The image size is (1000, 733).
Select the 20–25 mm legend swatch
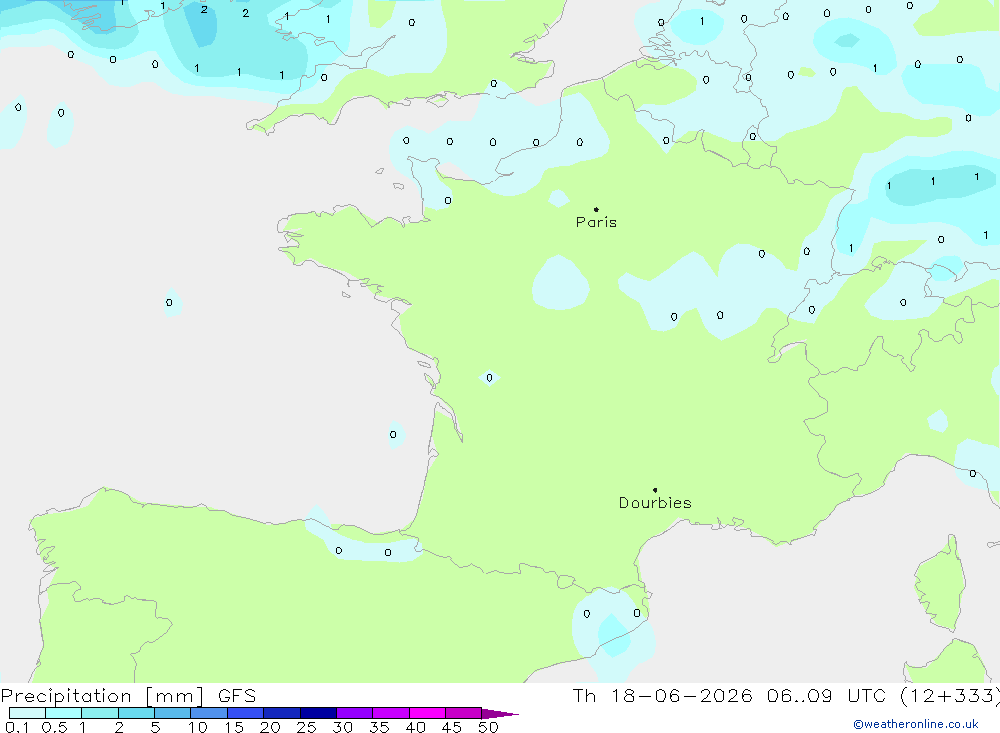click(281, 713)
